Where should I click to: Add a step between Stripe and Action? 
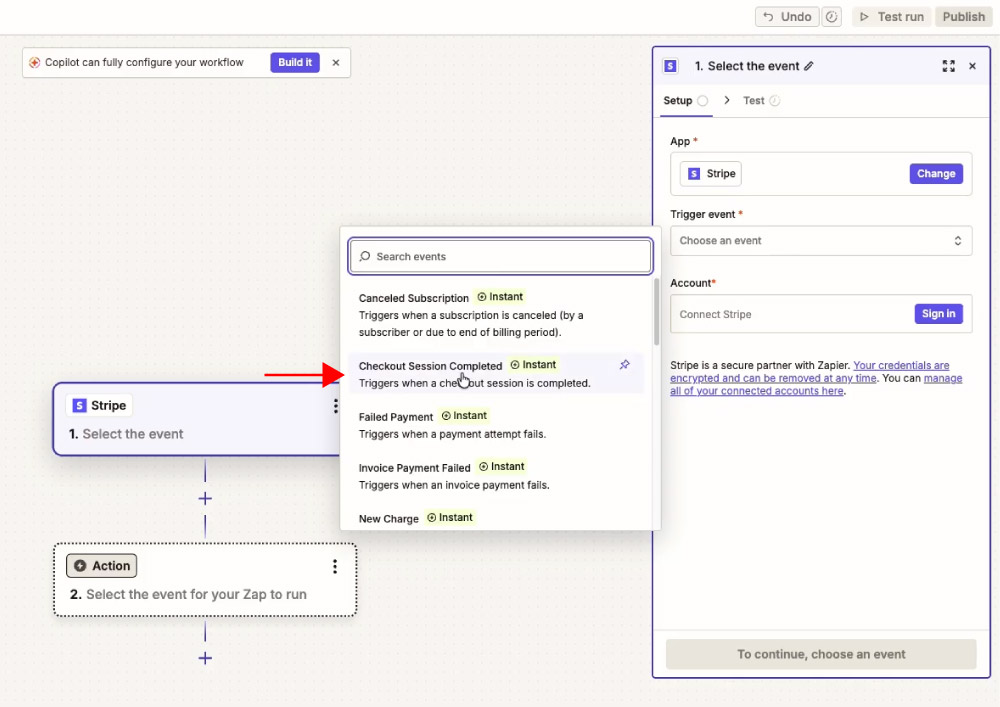(x=205, y=499)
